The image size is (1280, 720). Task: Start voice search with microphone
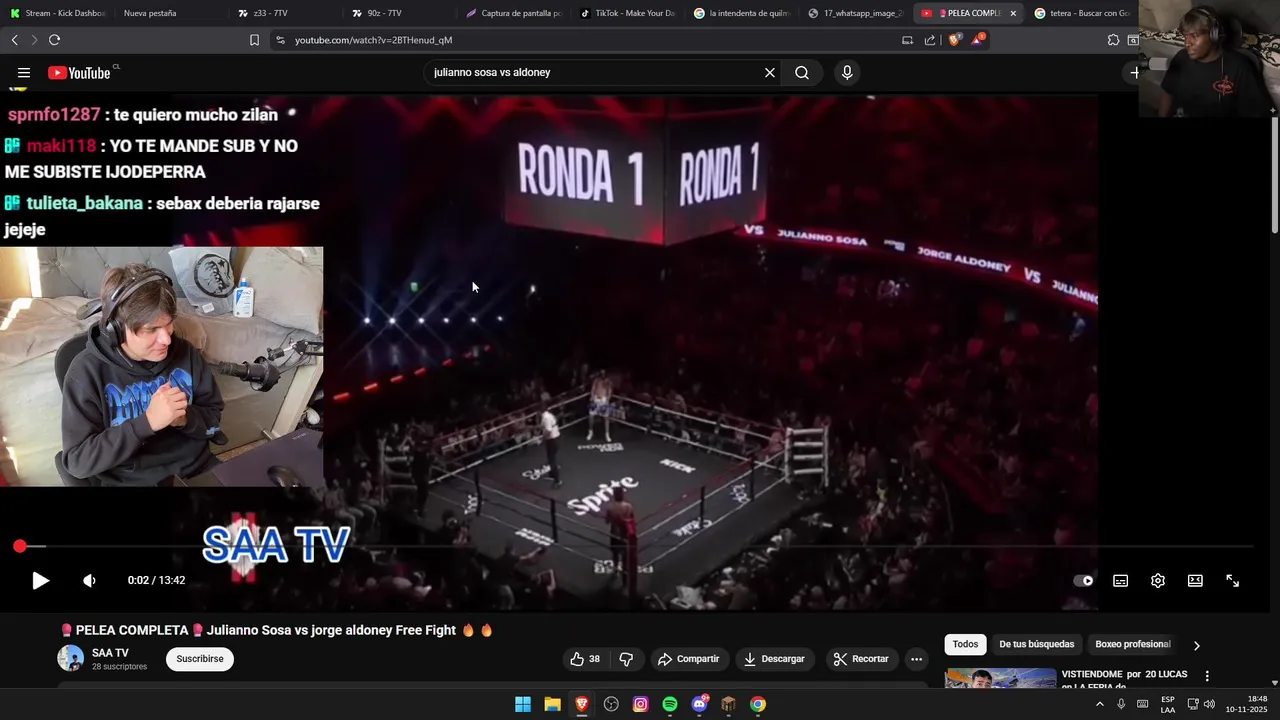pos(847,72)
